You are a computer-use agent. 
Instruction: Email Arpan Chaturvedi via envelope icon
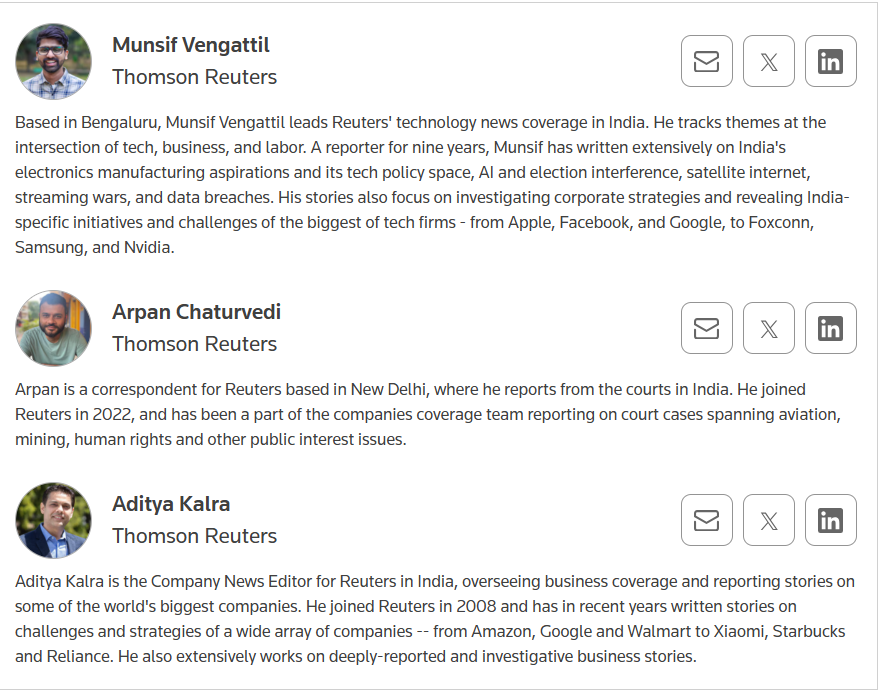706,328
